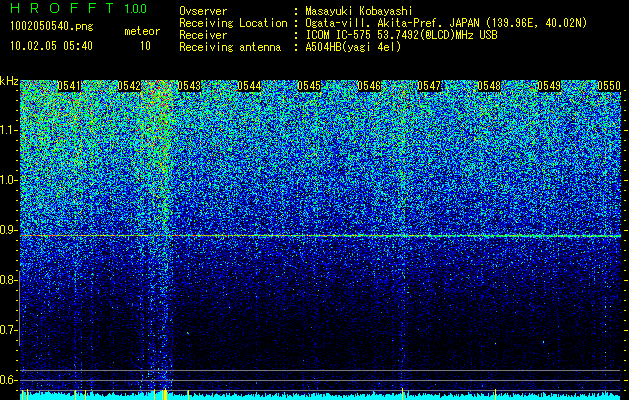Click the date-time 10.02.05 05:40
The width and height of the screenshot is (629, 400).
(51, 46)
